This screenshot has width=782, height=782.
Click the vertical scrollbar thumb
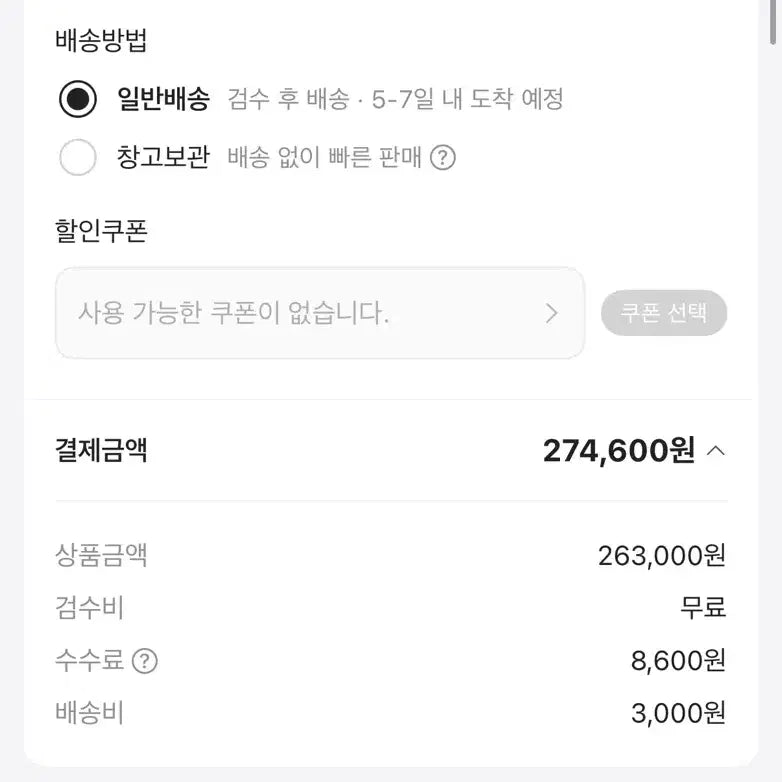773,22
